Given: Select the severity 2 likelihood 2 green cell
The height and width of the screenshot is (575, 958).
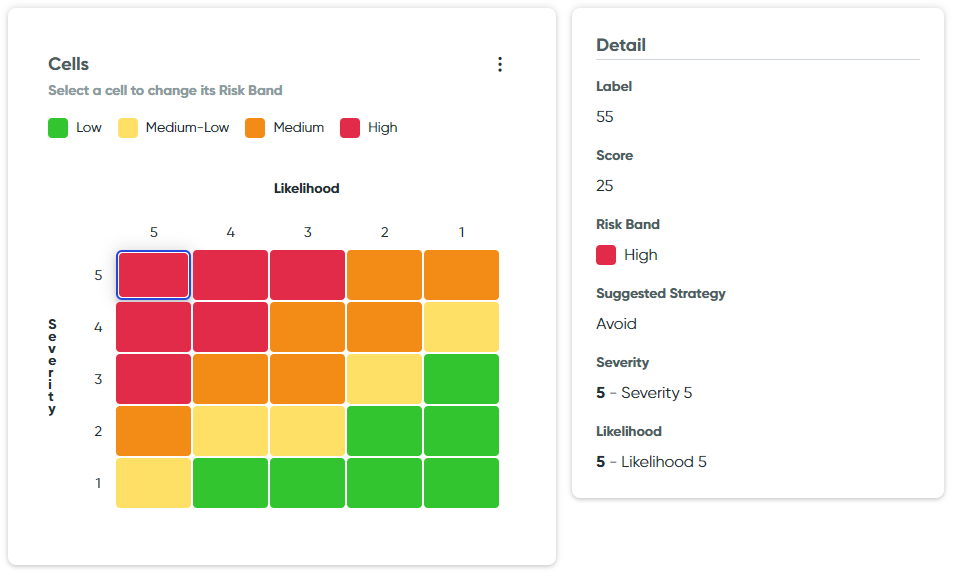Looking at the screenshot, I should coord(384,431).
